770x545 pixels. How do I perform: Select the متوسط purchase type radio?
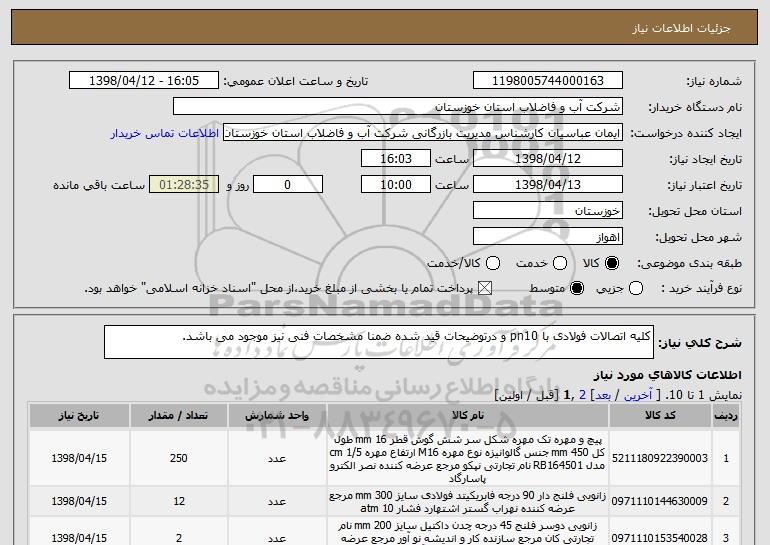point(577,288)
